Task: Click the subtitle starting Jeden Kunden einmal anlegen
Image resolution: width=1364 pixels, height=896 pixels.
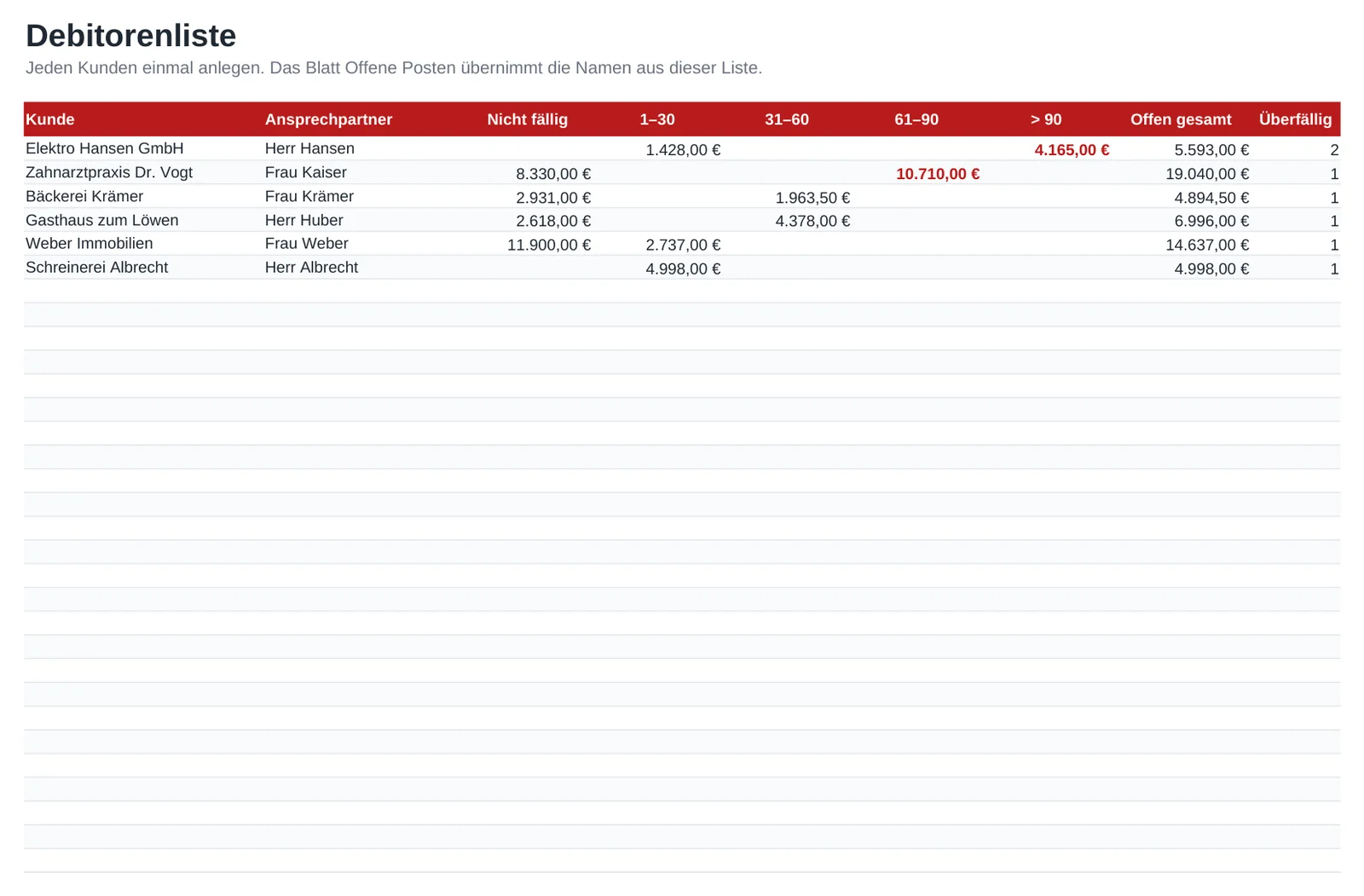Action: [x=394, y=68]
